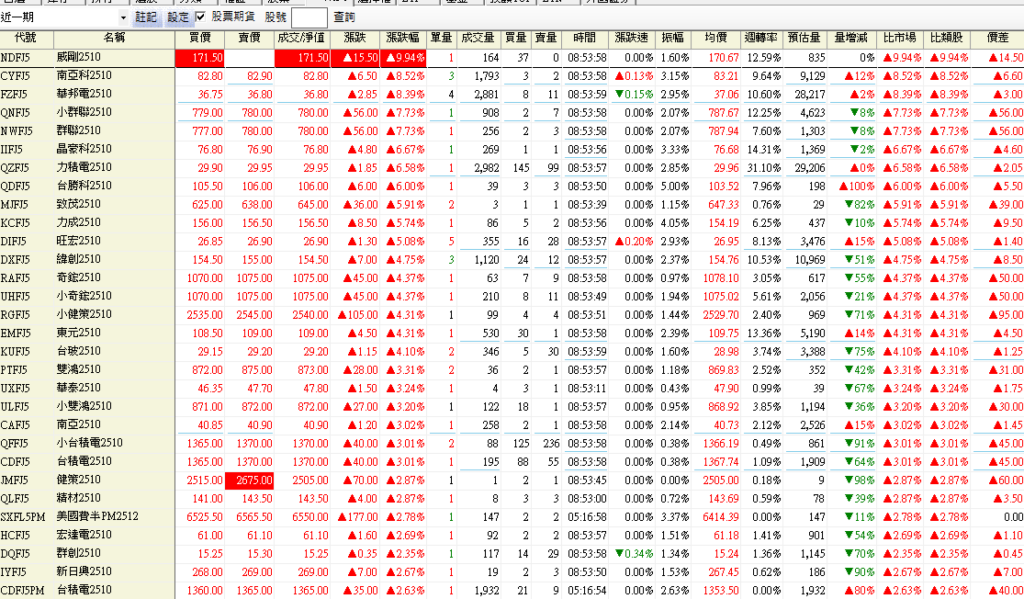Click the 振幅 column header
The height and width of the screenshot is (599, 1024).
(x=673, y=37)
